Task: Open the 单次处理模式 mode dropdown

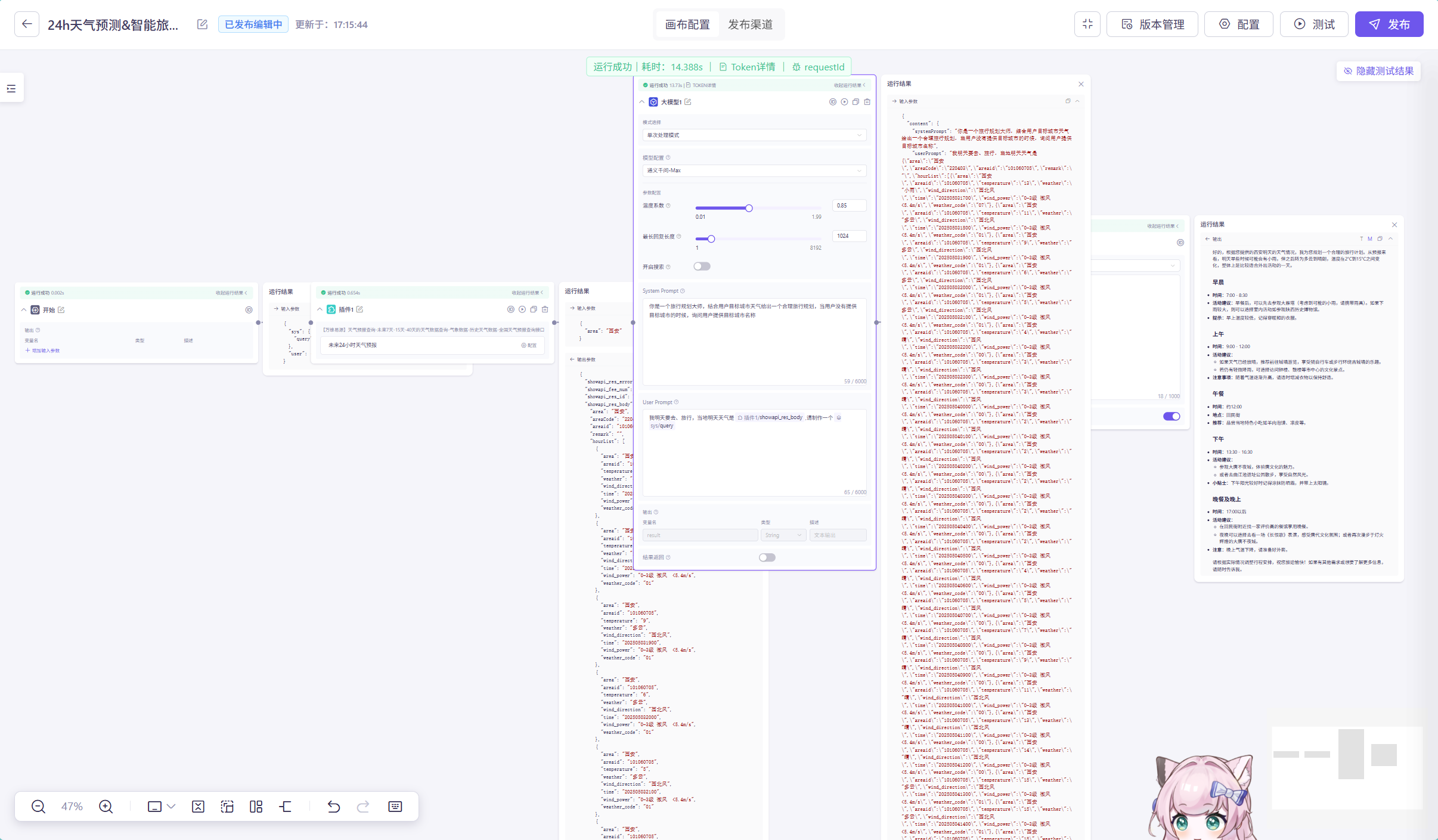Action: click(x=754, y=135)
